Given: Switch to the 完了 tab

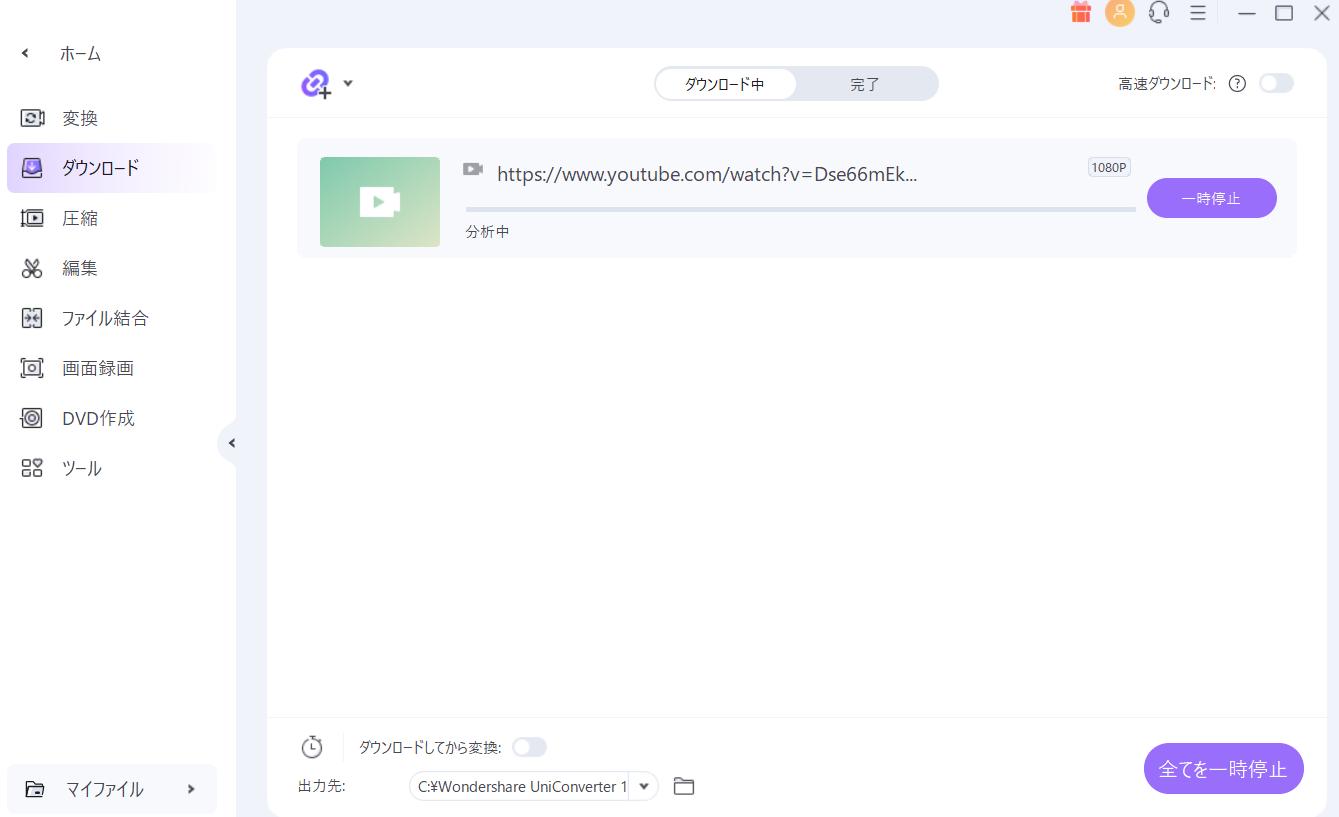Looking at the screenshot, I should tap(865, 84).
